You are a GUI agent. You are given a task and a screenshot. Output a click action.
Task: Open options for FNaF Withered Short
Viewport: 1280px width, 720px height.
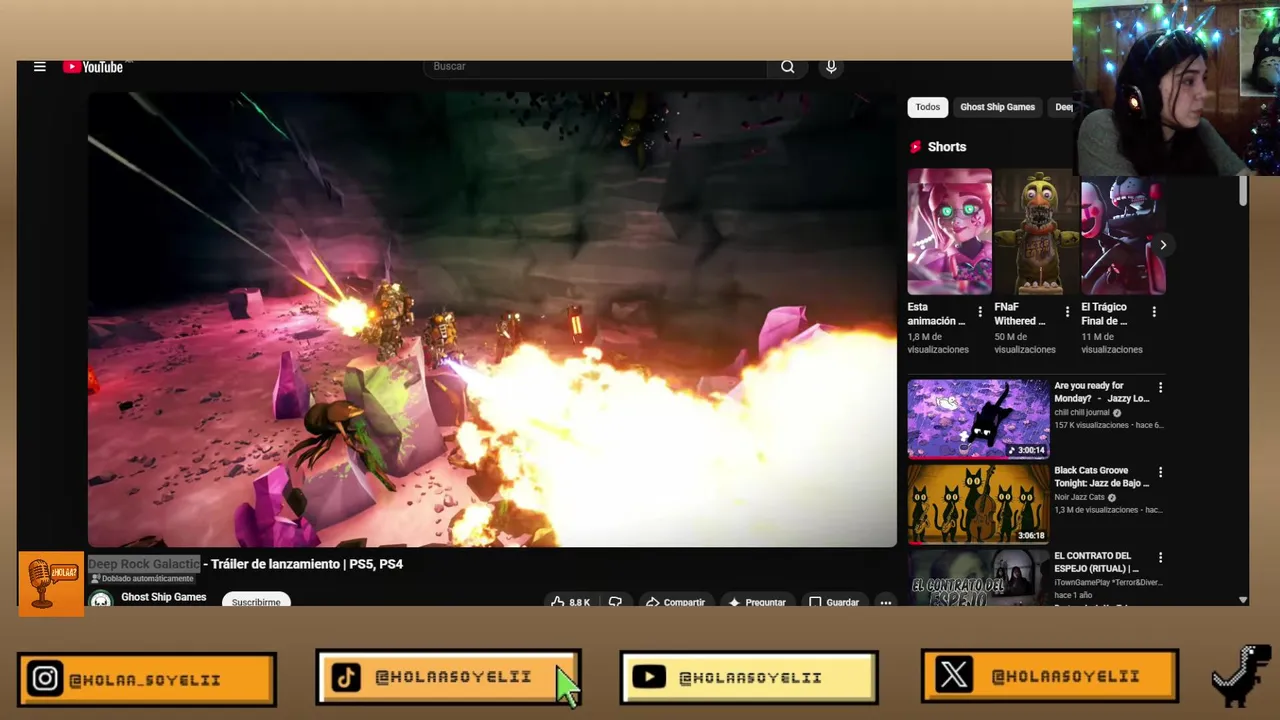[x=1067, y=312]
